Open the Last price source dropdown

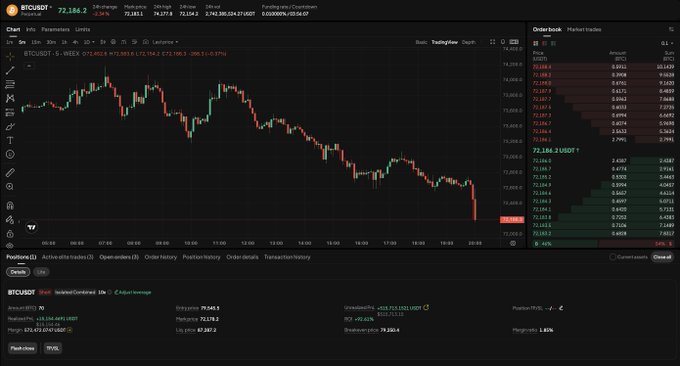[165, 42]
